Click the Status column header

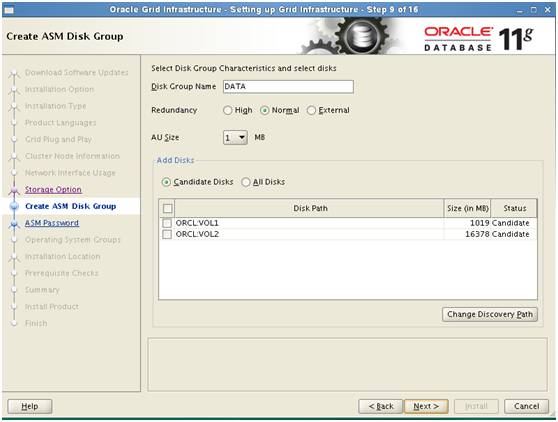[514, 208]
